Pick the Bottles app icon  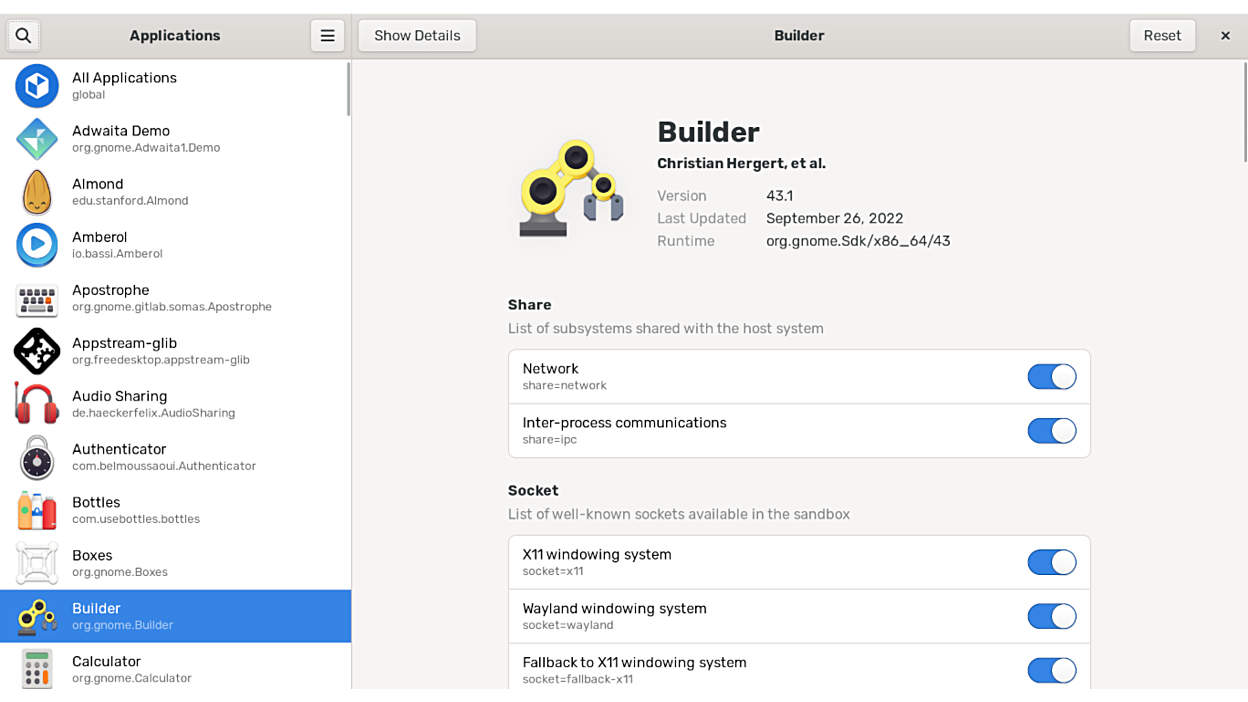[x=37, y=510]
